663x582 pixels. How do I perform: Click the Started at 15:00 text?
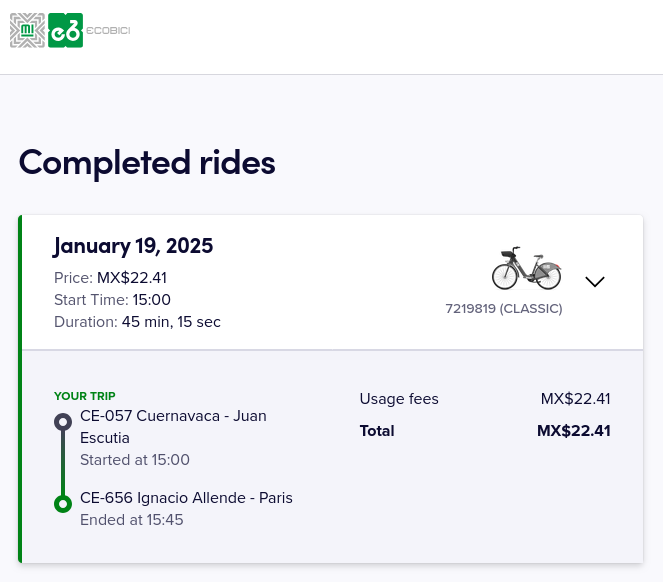tap(135, 460)
